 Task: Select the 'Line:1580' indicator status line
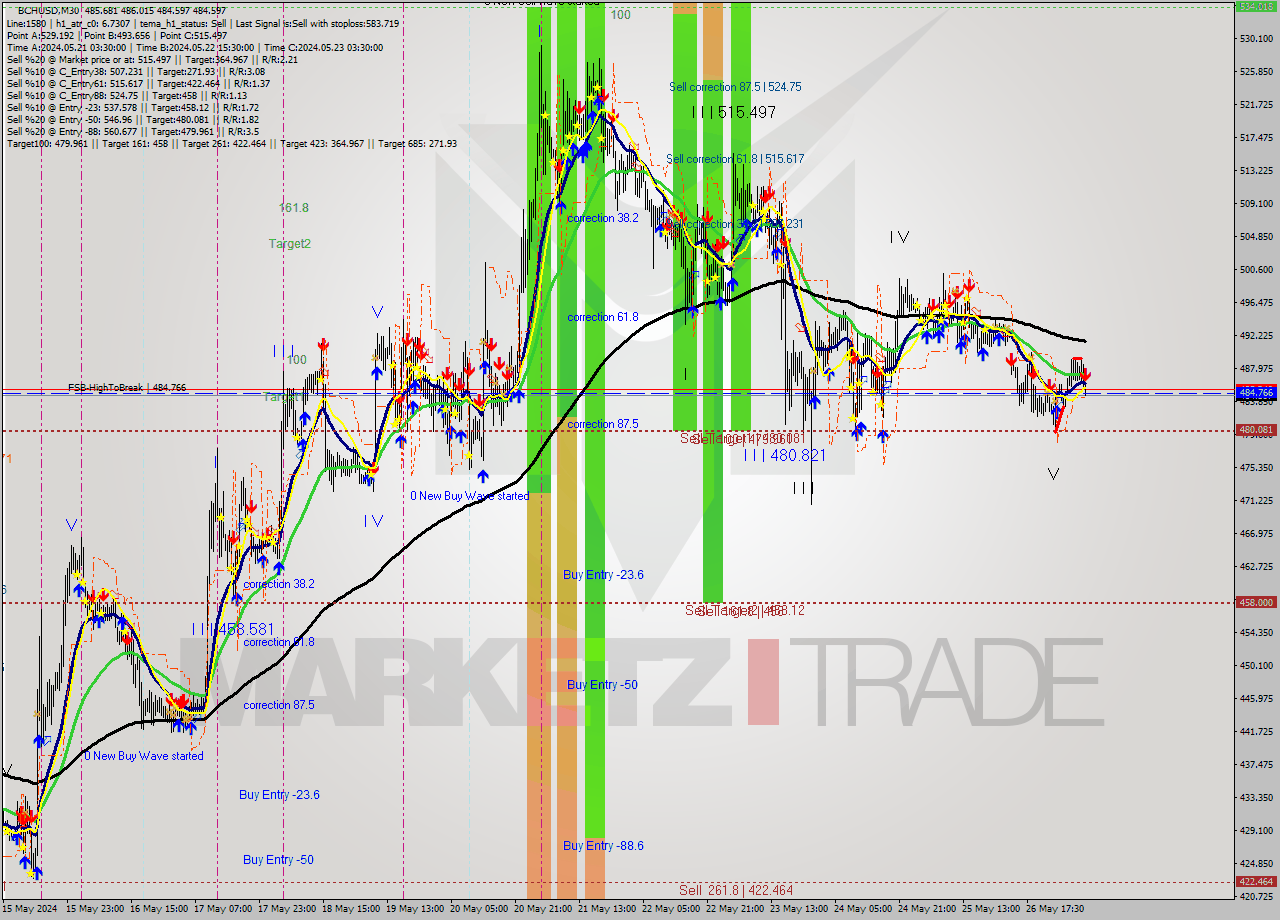point(202,23)
